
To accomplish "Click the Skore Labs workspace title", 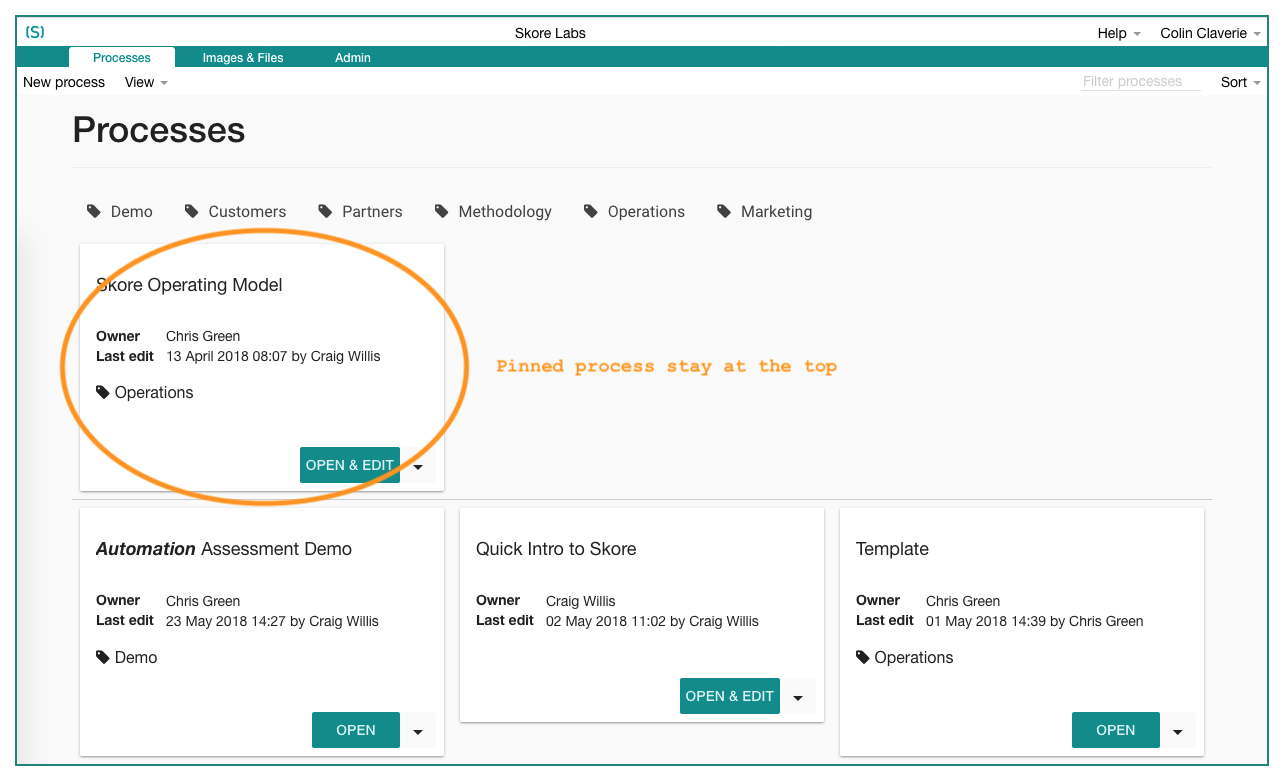I will pos(550,33).
